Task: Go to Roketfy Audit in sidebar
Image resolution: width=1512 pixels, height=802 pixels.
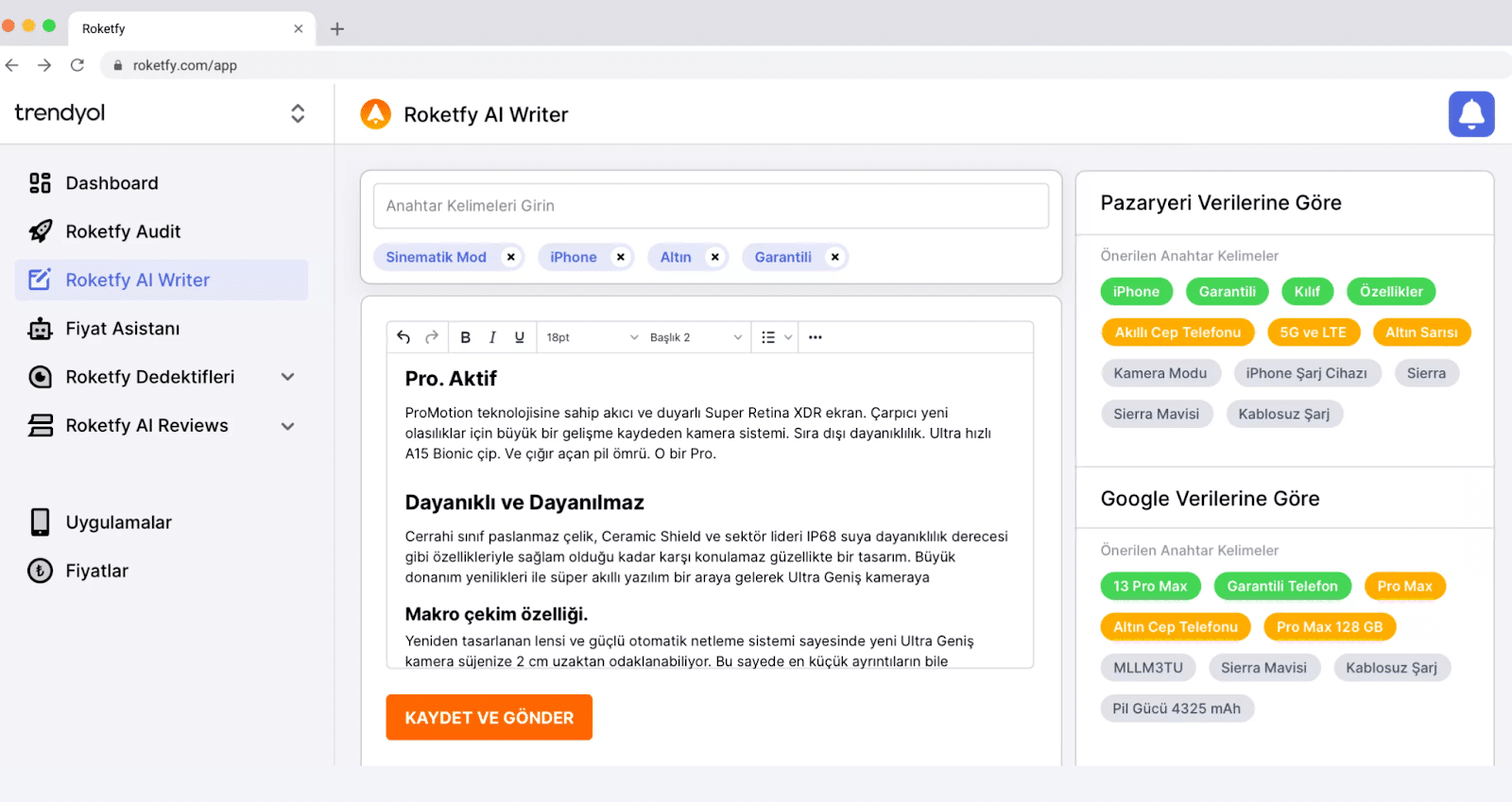Action: [123, 231]
